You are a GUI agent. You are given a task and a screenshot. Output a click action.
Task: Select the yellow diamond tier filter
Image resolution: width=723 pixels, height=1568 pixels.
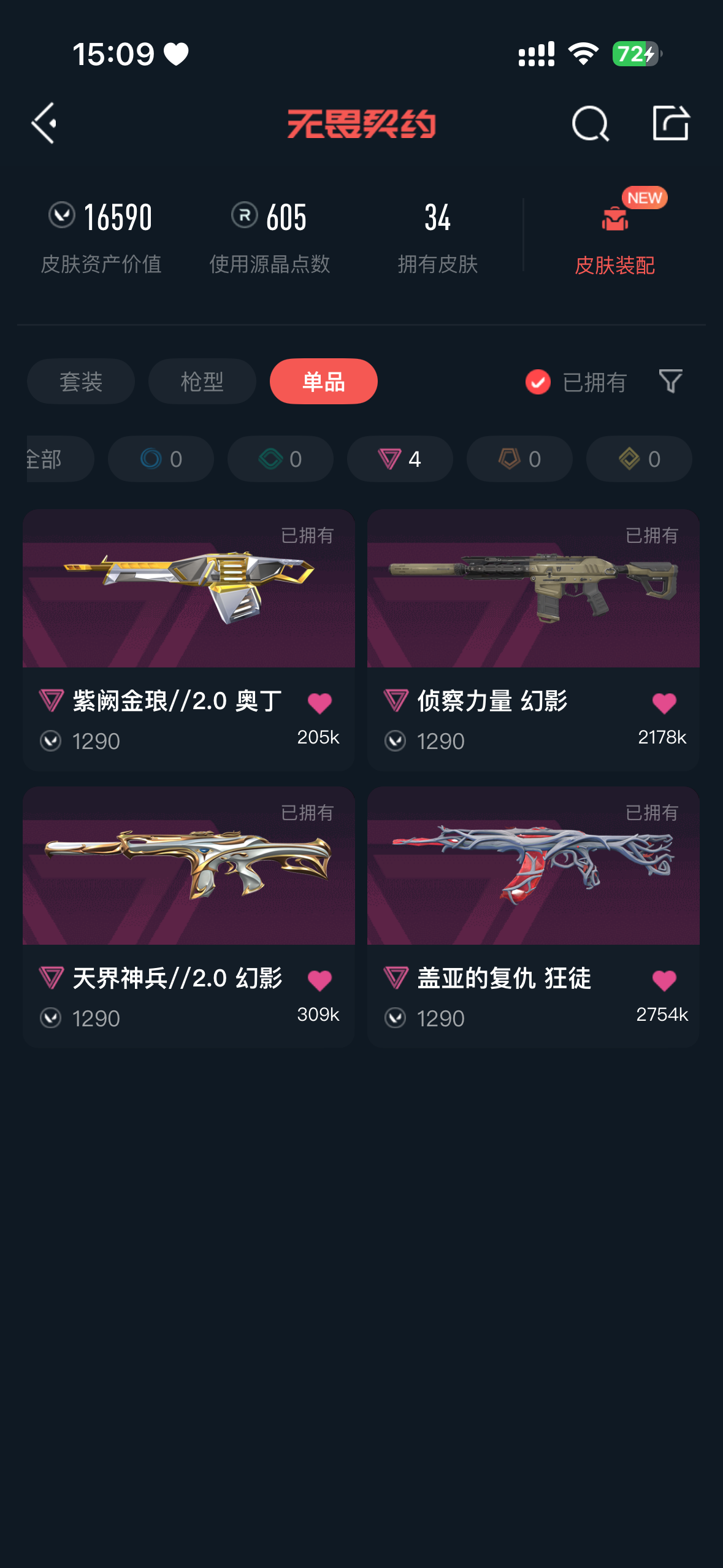coord(639,459)
